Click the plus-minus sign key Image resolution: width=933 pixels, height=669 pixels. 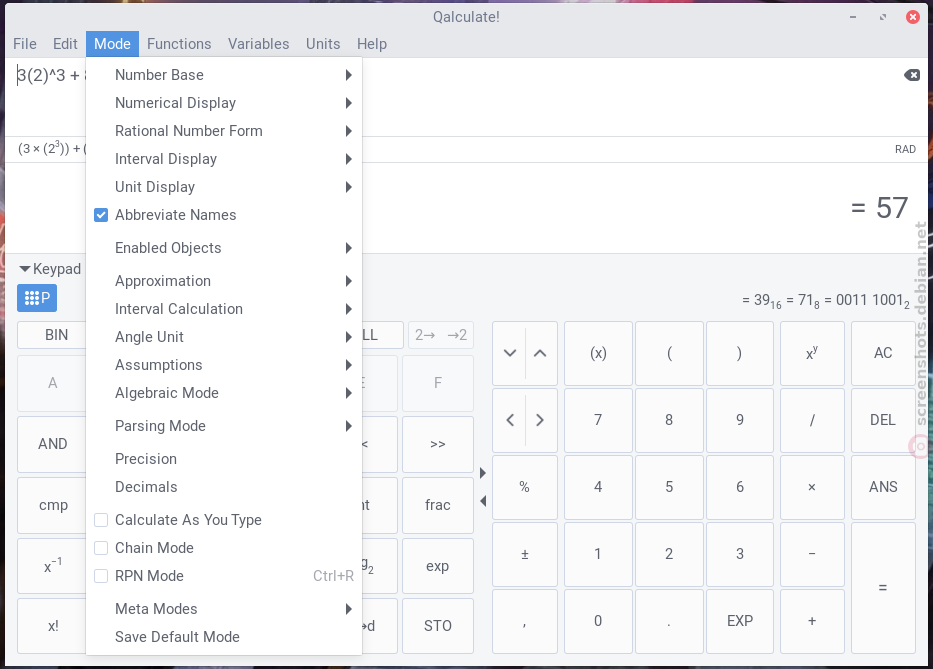(x=524, y=554)
